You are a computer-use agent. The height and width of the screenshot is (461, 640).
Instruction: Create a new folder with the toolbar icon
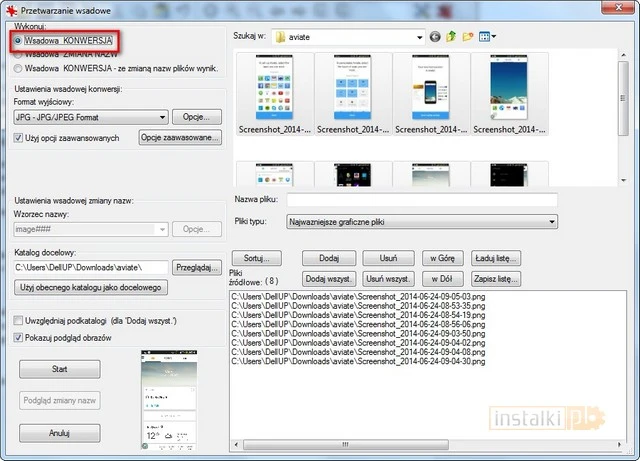tap(467, 37)
